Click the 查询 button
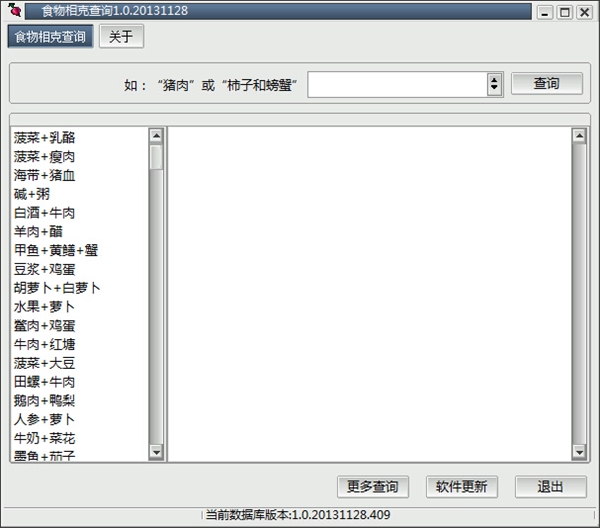 [x=547, y=83]
